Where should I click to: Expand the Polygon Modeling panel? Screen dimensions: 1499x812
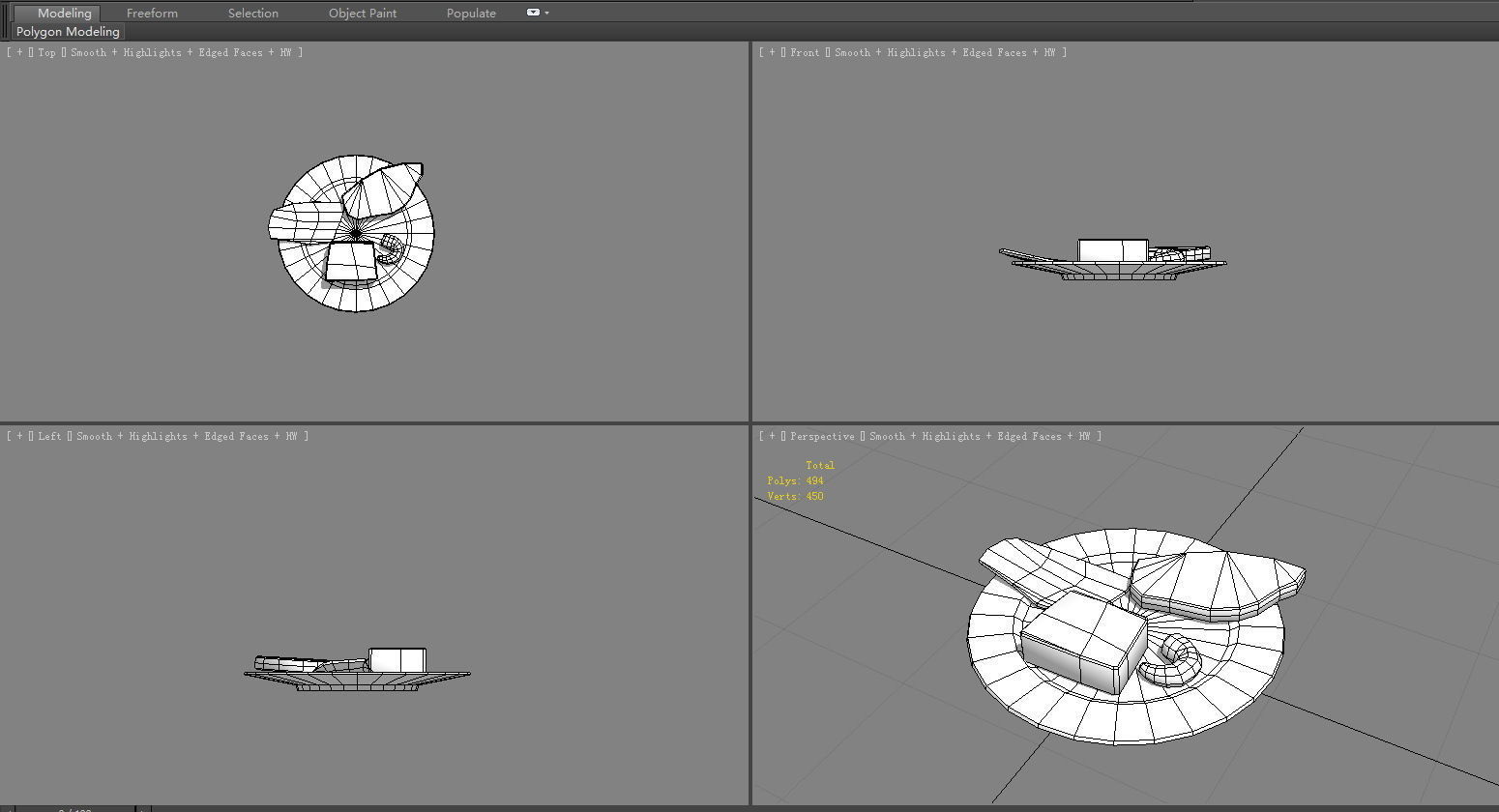coord(68,32)
